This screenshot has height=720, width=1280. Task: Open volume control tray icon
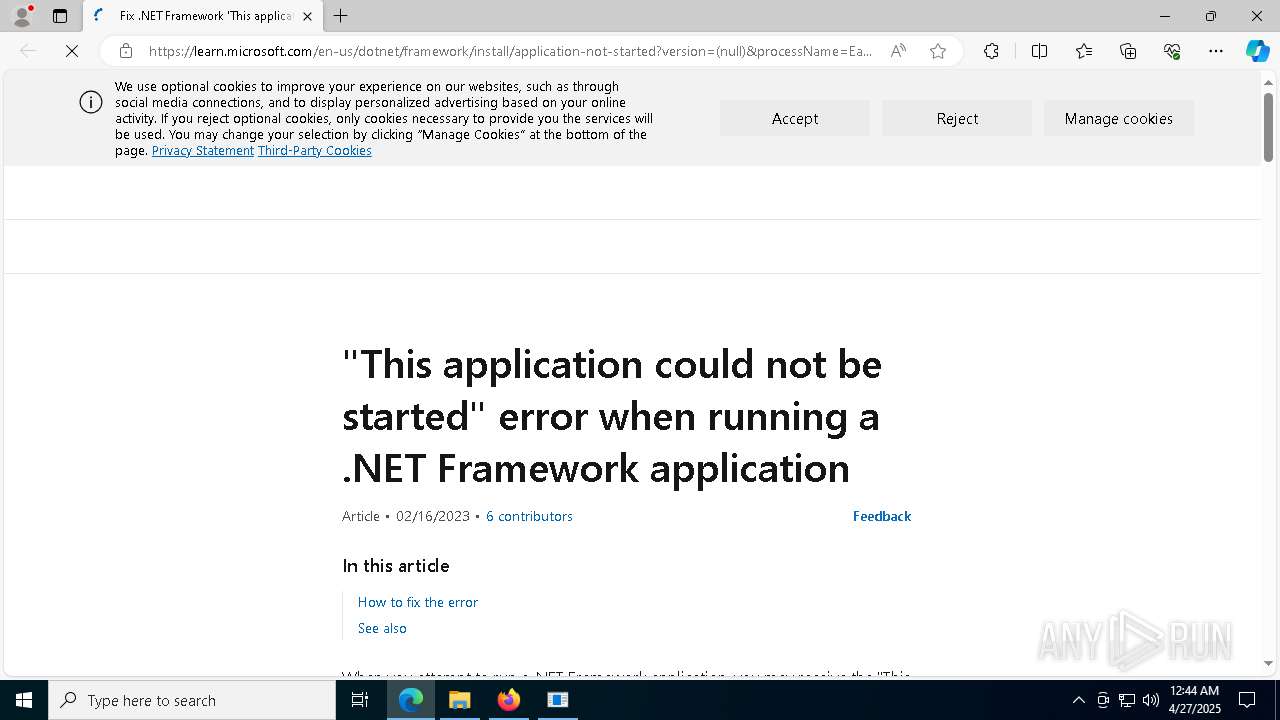1151,700
